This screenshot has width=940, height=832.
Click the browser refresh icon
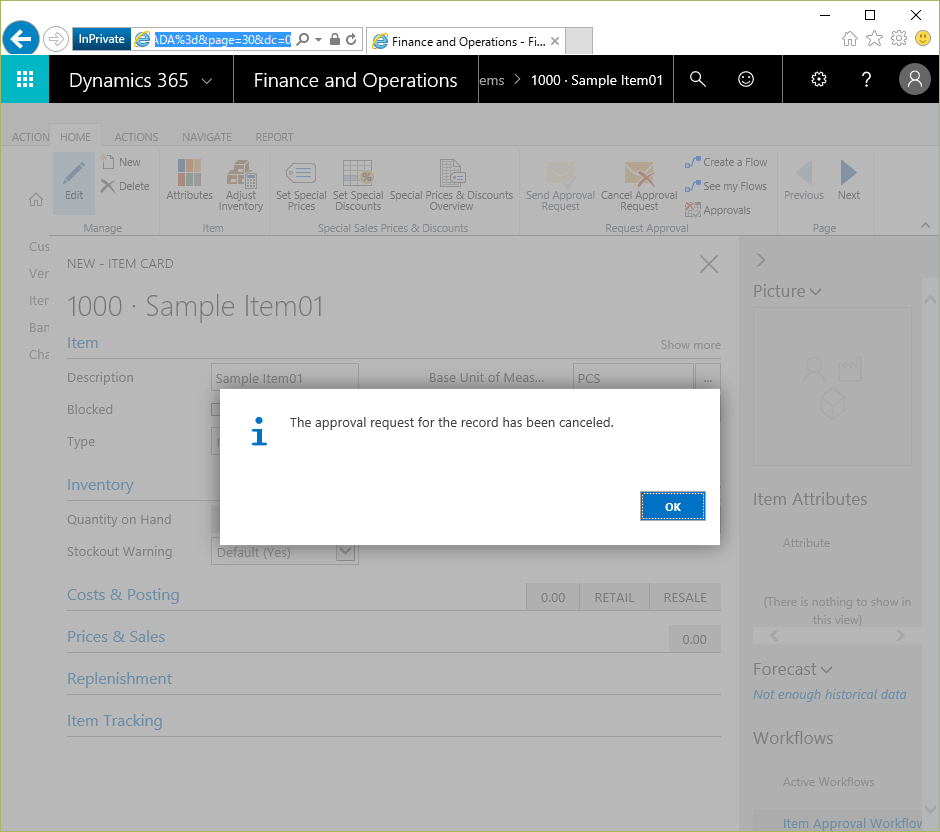351,40
